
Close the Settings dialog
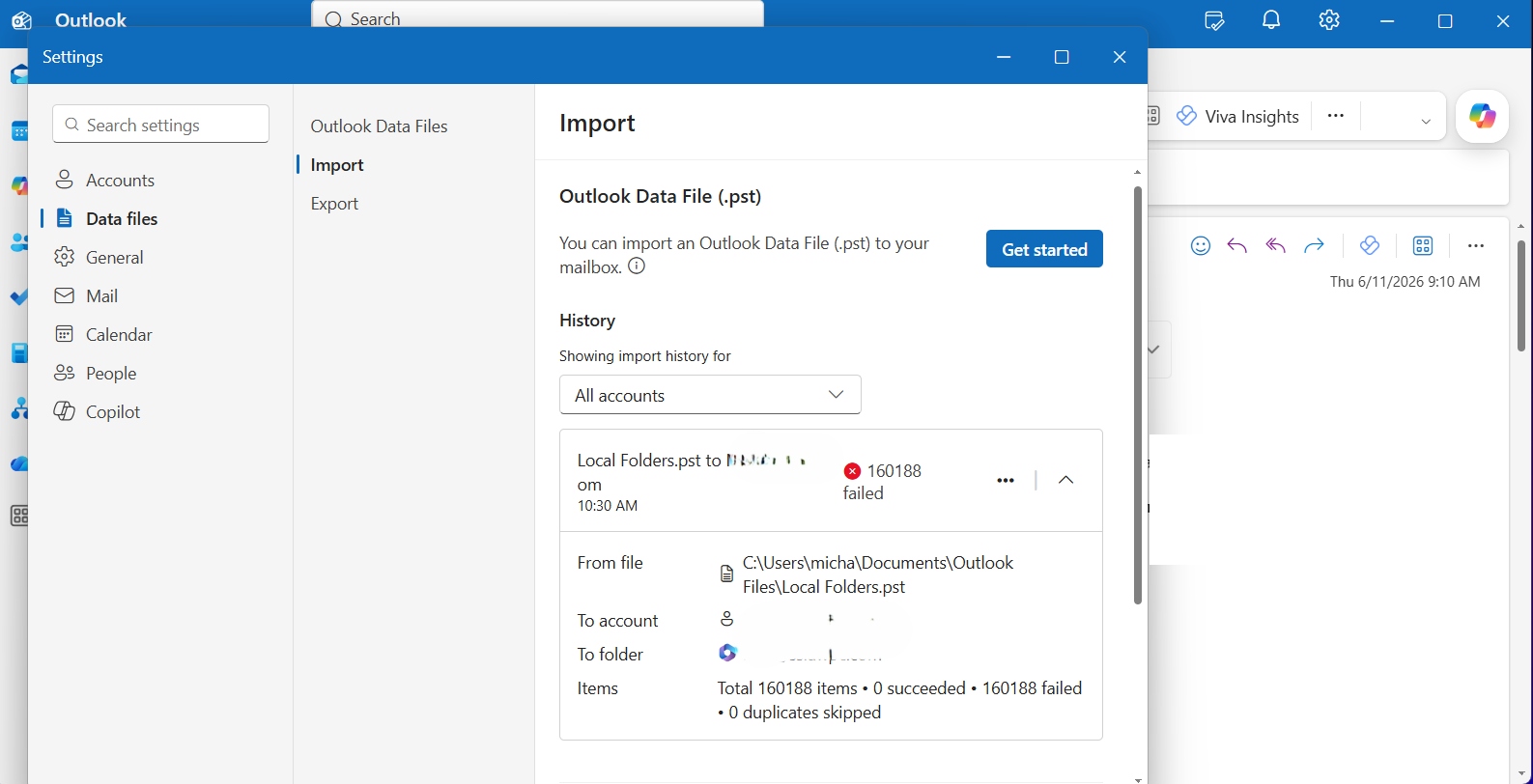click(x=1120, y=57)
